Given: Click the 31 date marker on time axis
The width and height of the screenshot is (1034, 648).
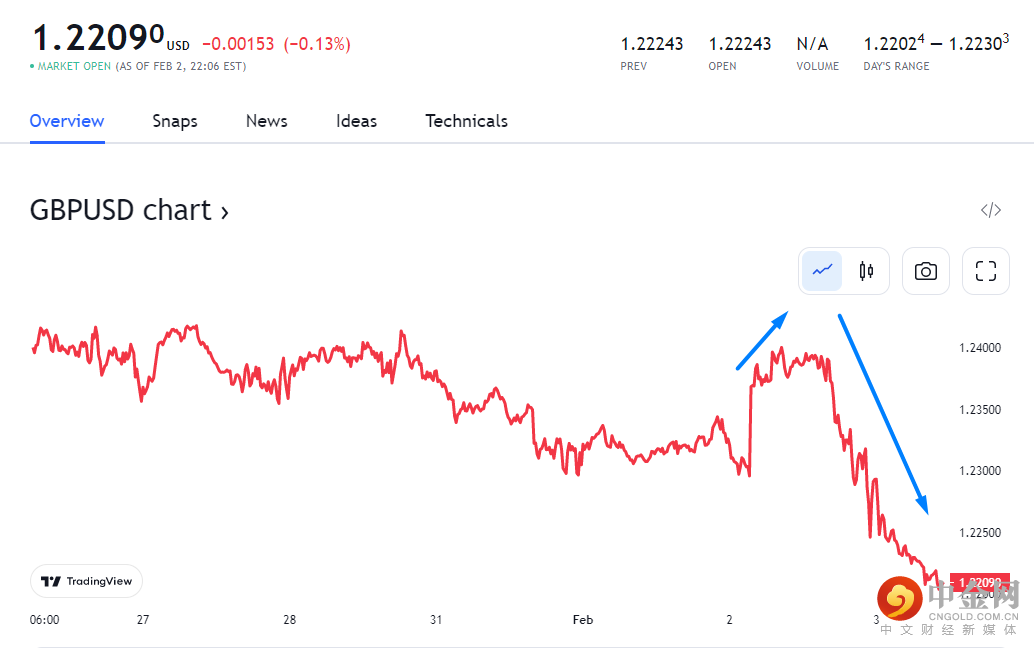Looking at the screenshot, I should click(x=436, y=620).
